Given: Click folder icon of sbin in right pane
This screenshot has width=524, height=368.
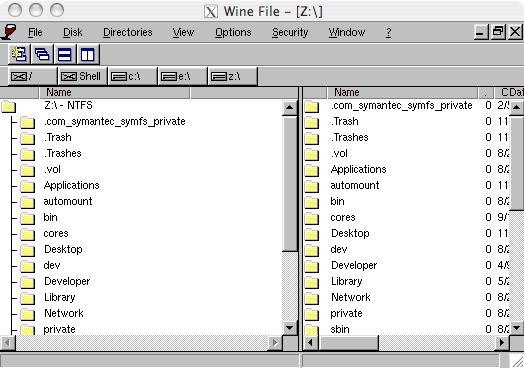Looking at the screenshot, I should pos(311,330).
